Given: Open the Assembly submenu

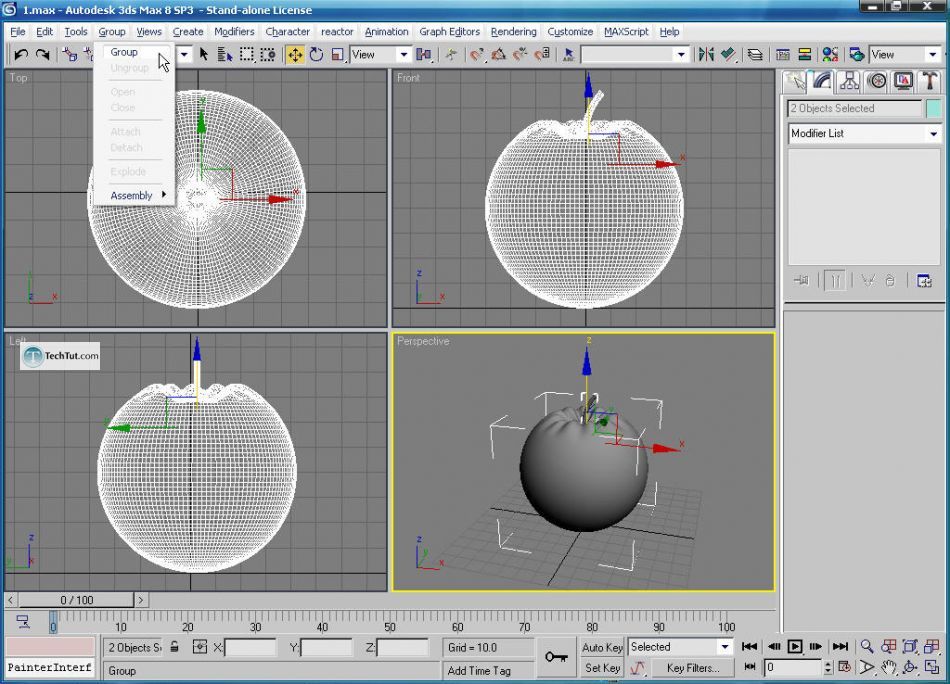Looking at the screenshot, I should coord(135,195).
